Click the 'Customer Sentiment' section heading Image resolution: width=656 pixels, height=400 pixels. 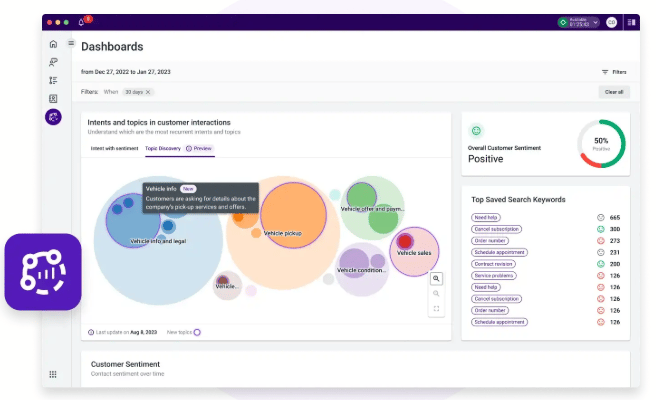pos(125,364)
